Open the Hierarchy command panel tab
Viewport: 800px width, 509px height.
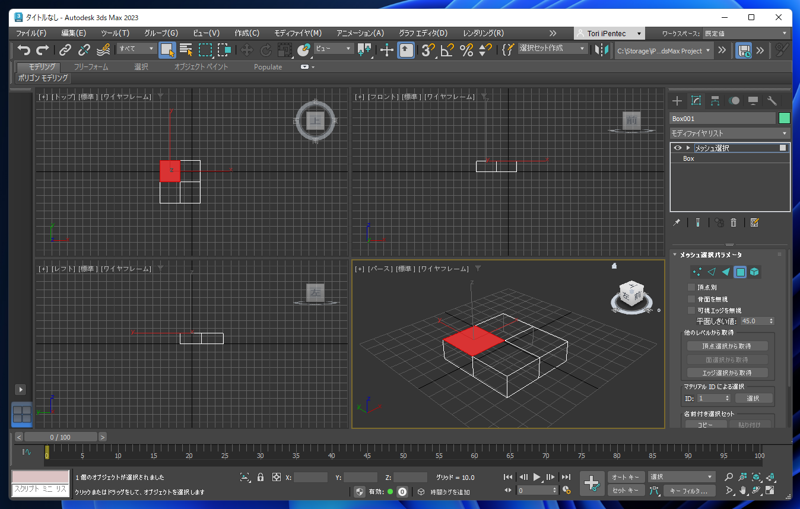pyautogui.click(x=715, y=100)
